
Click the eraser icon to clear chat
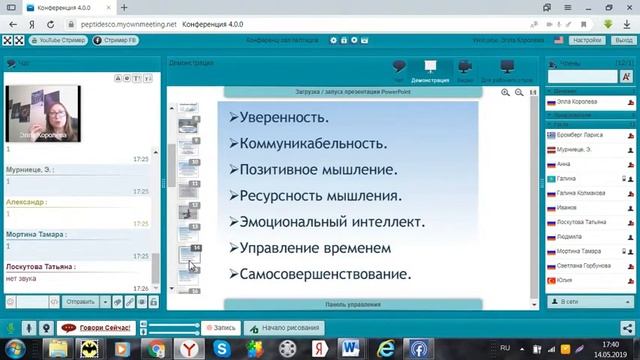(118, 302)
